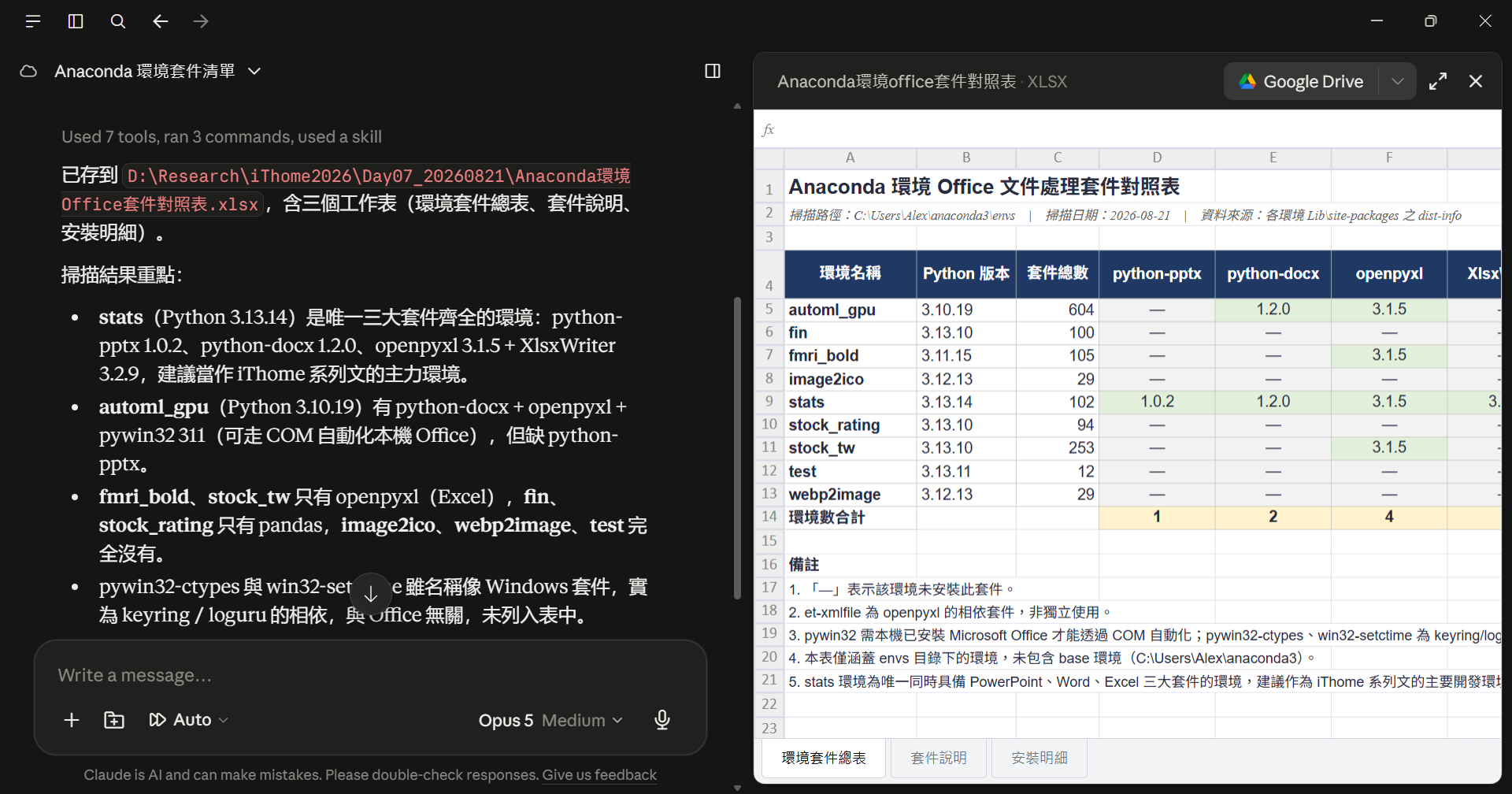Click the chat scrollbar thumb
Screen dimensions: 1512x794
click(x=737, y=447)
